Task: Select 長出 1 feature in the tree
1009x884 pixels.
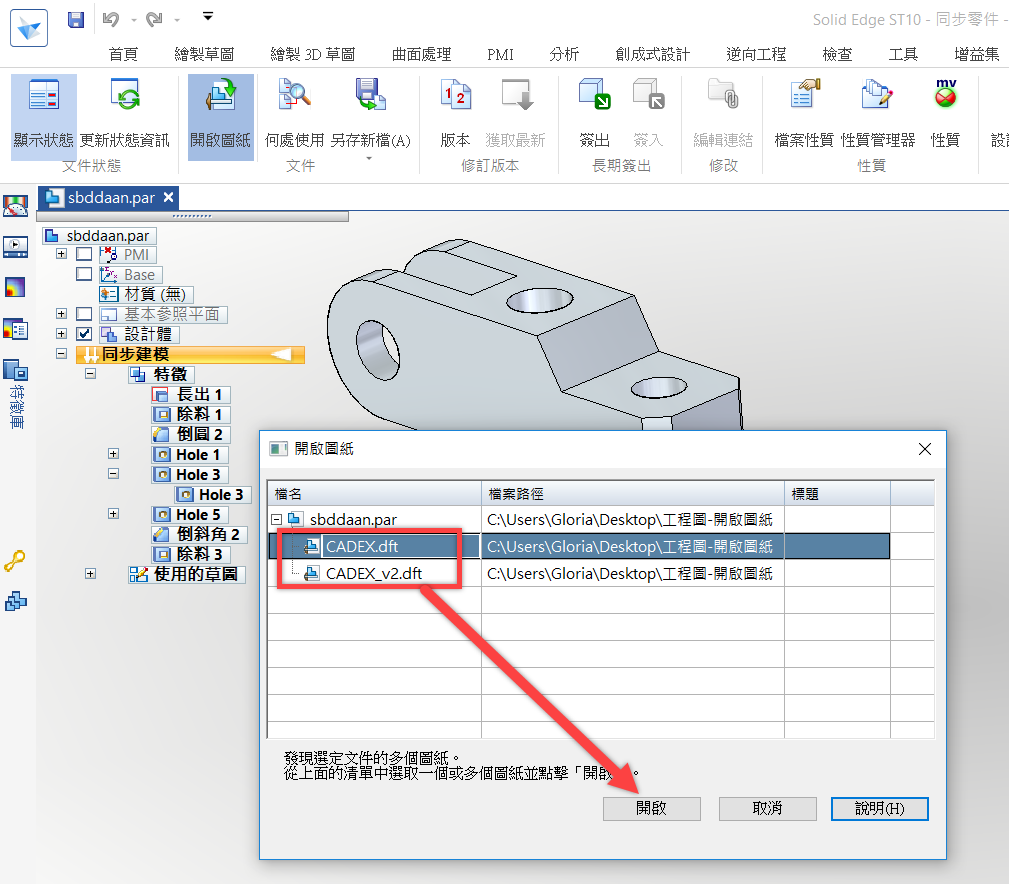Action: [x=190, y=394]
